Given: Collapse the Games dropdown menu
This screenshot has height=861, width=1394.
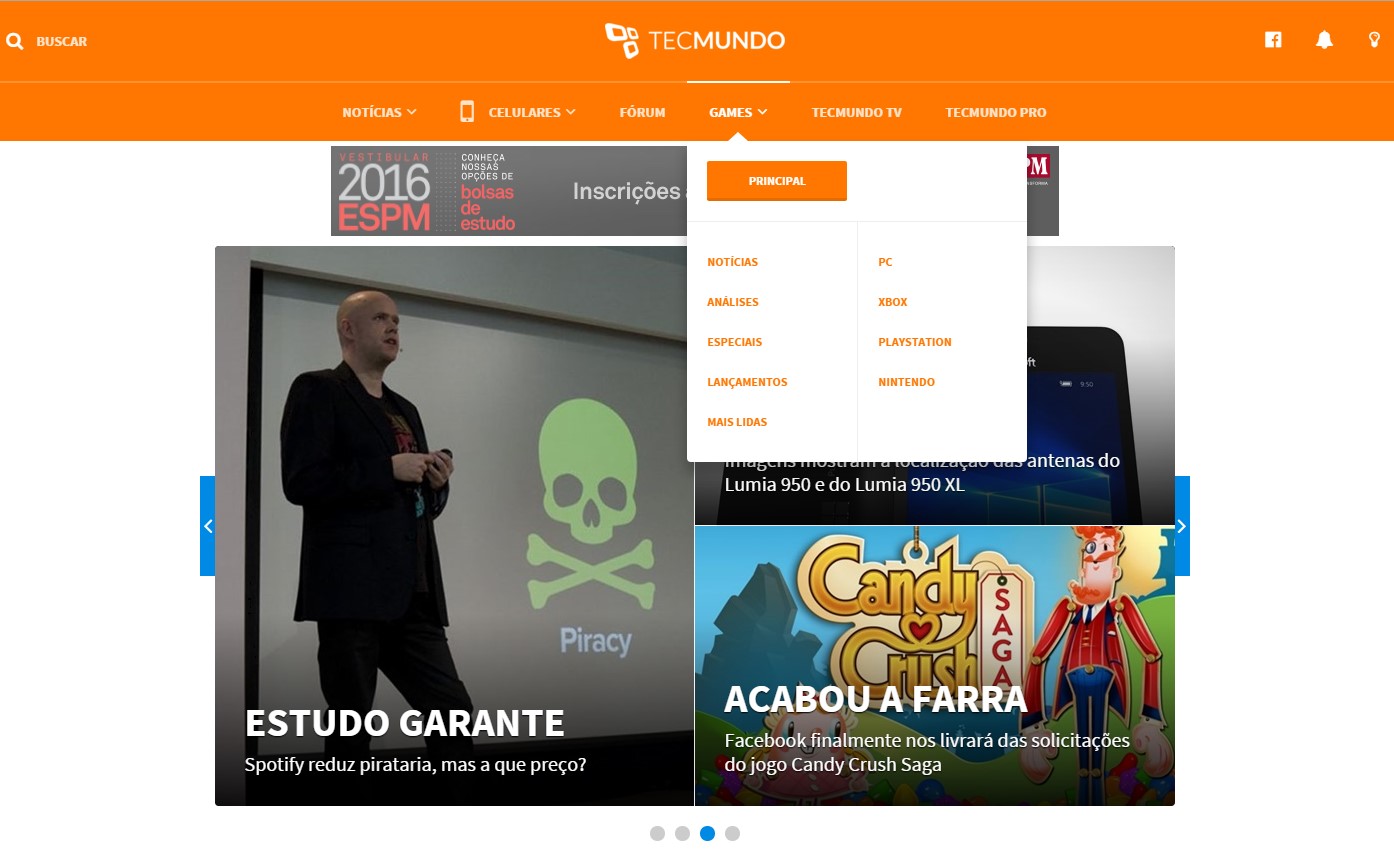Looking at the screenshot, I should [738, 112].
